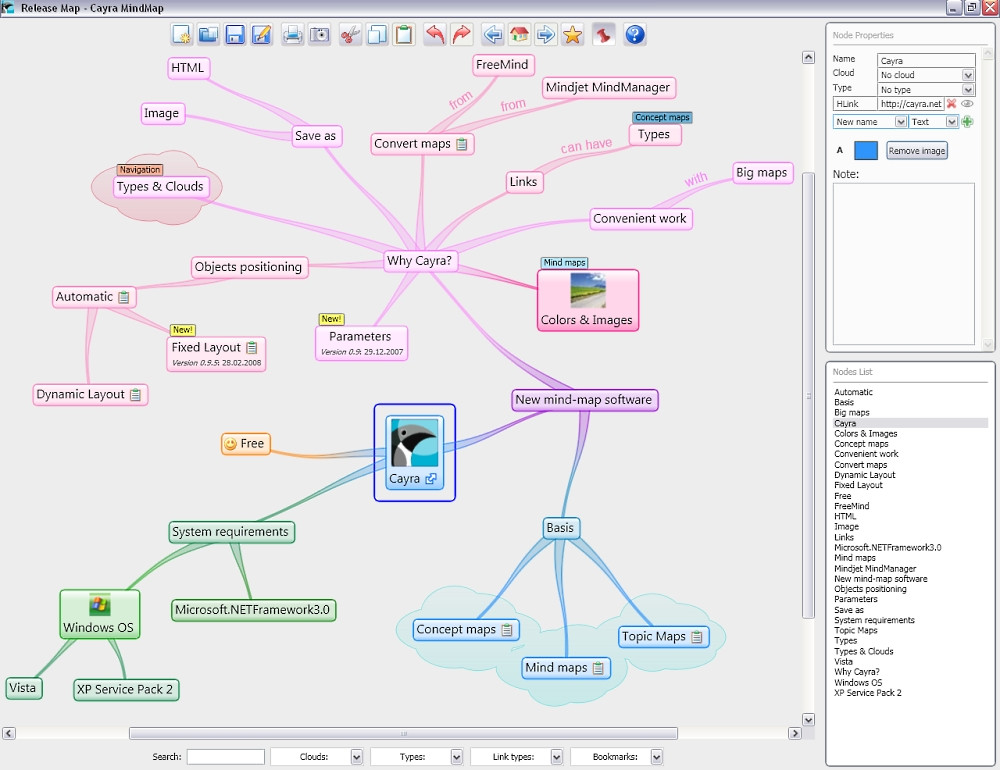Click the blue node color swatch

[866, 151]
